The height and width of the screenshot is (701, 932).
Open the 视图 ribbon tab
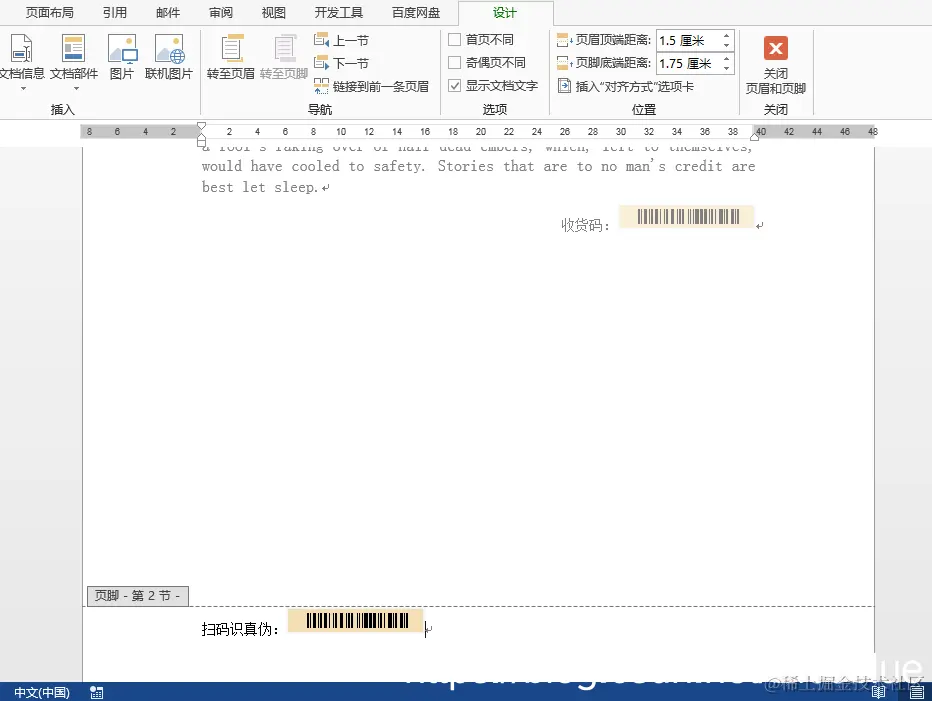coord(273,12)
